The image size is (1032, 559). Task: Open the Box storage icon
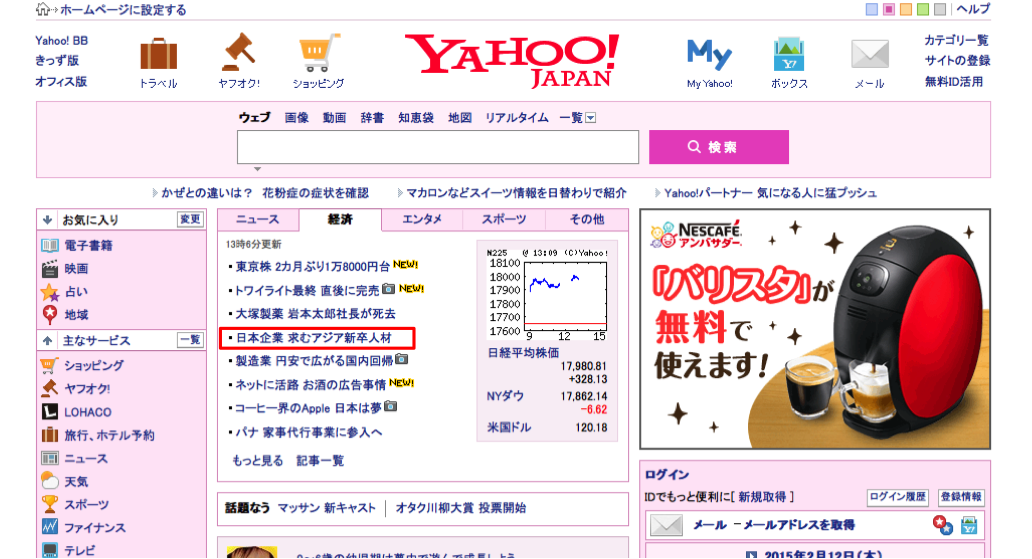point(789,54)
